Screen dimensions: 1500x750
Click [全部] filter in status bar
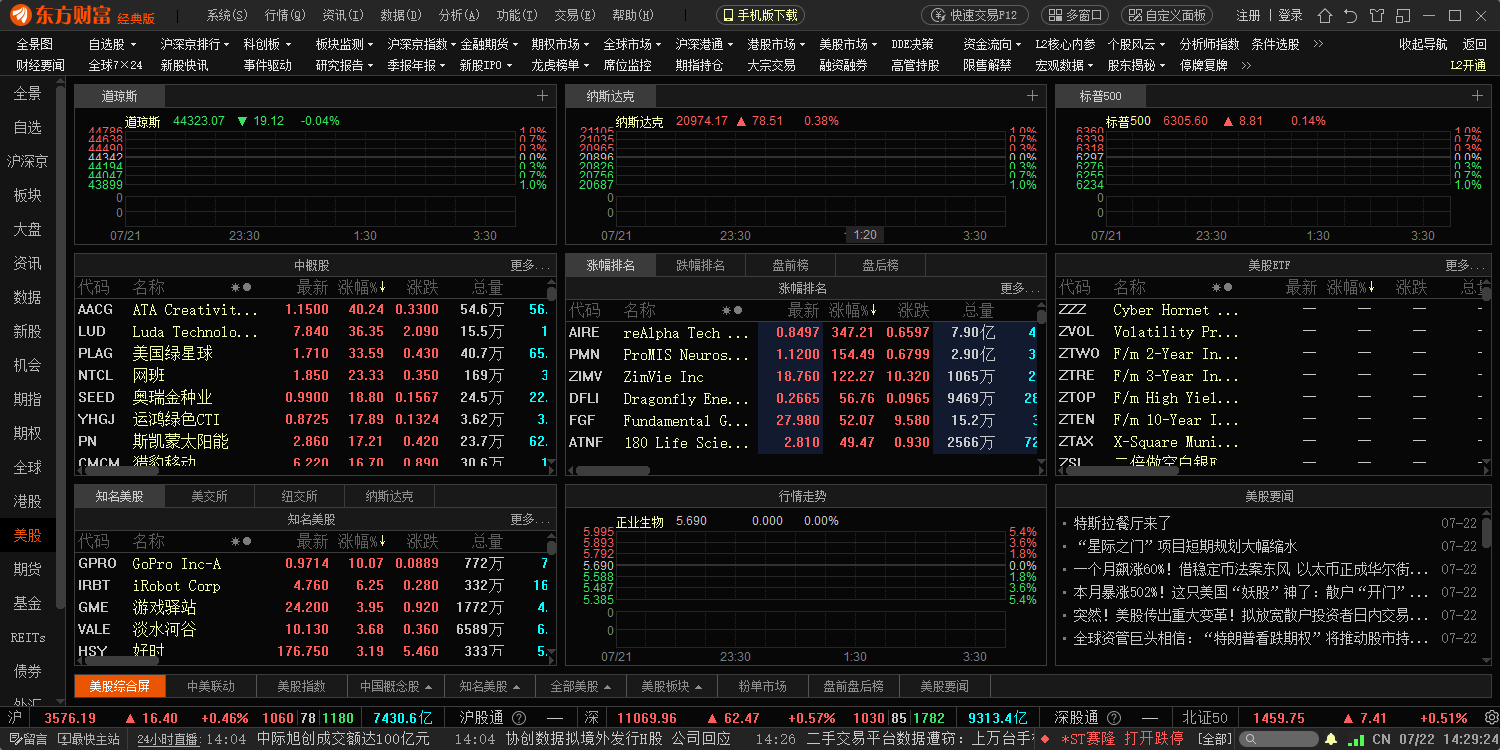click(x=1215, y=739)
